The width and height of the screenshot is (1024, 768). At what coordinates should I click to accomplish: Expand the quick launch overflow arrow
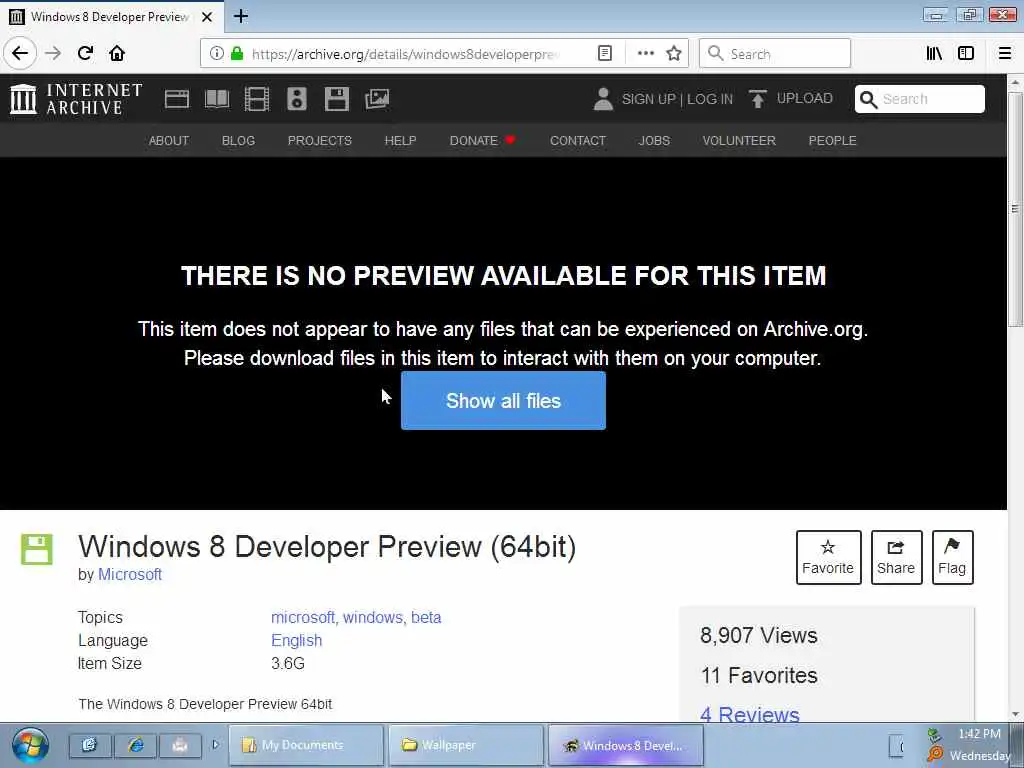216,744
